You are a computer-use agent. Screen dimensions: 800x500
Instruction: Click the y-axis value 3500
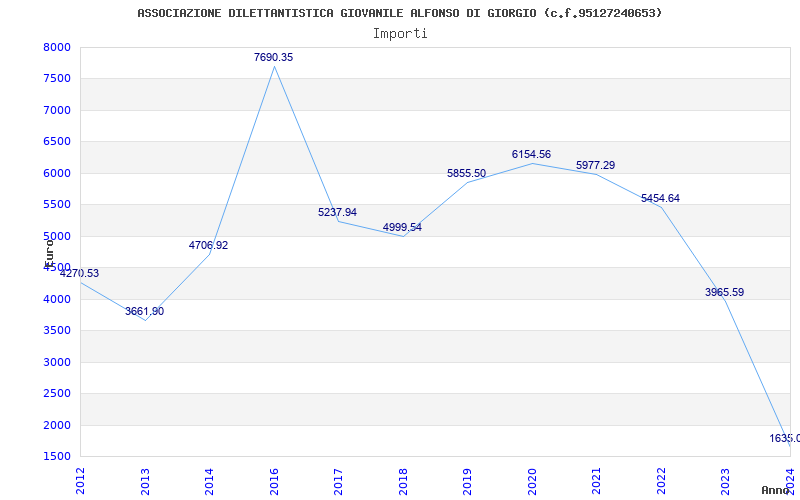(57, 331)
